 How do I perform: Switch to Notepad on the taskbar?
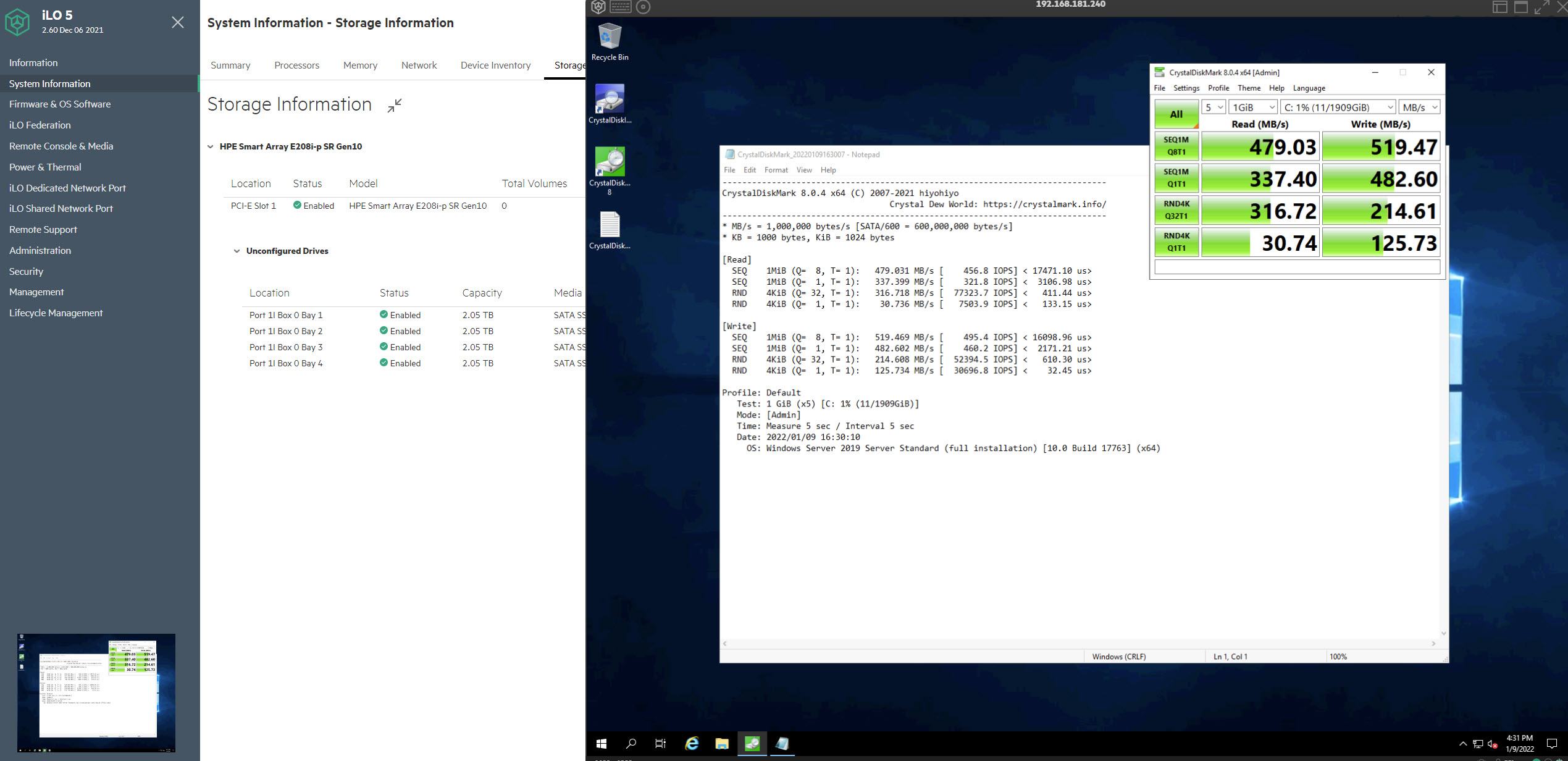click(x=782, y=744)
